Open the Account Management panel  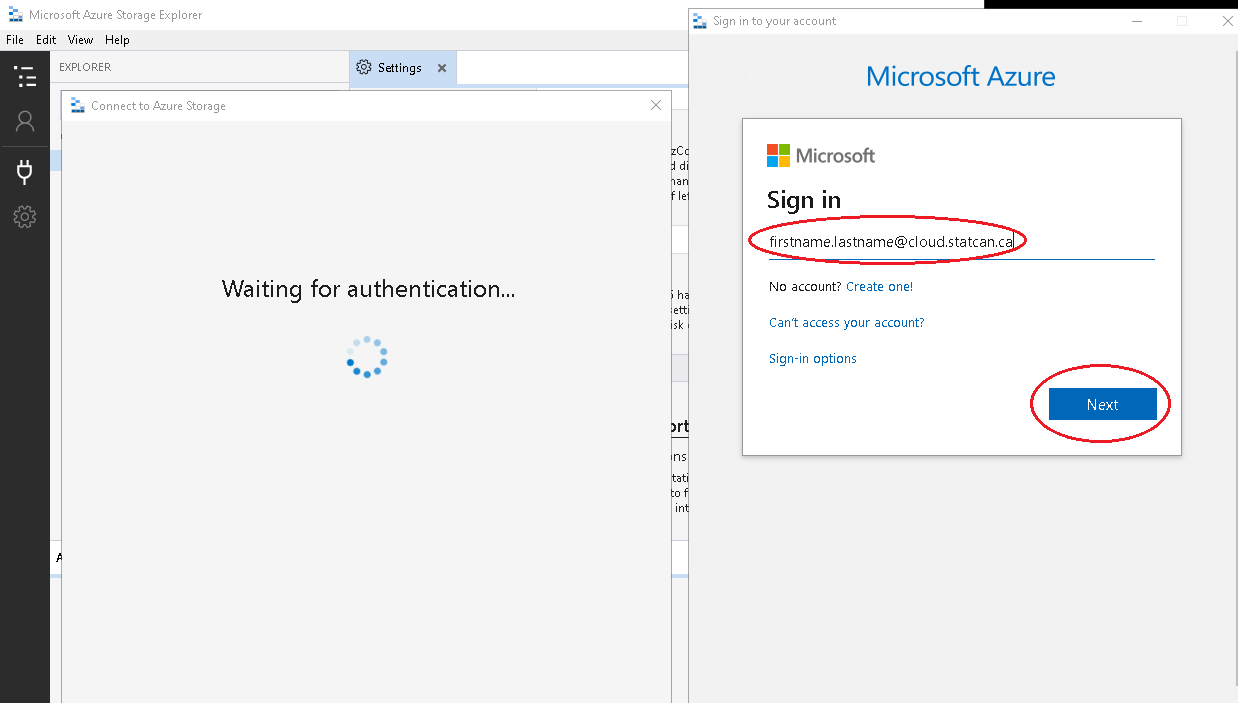tap(25, 121)
